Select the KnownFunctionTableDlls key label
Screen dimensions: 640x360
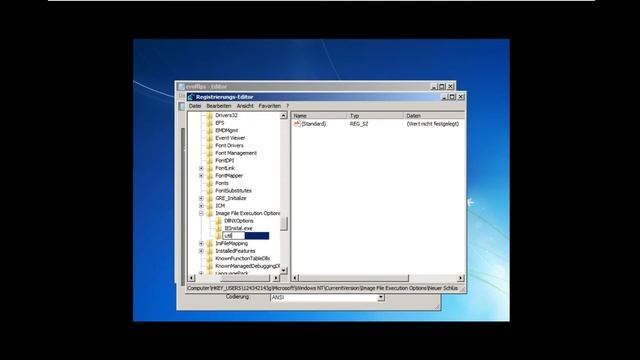[242, 258]
